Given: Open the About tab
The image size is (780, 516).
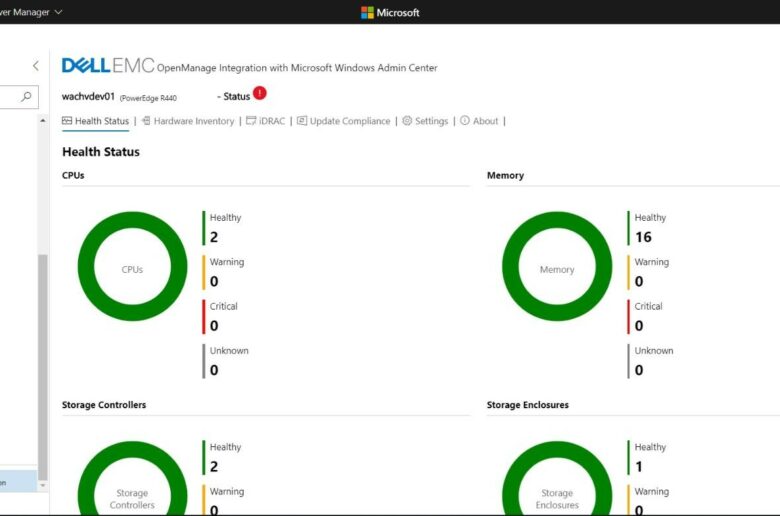Looking at the screenshot, I should [479, 121].
